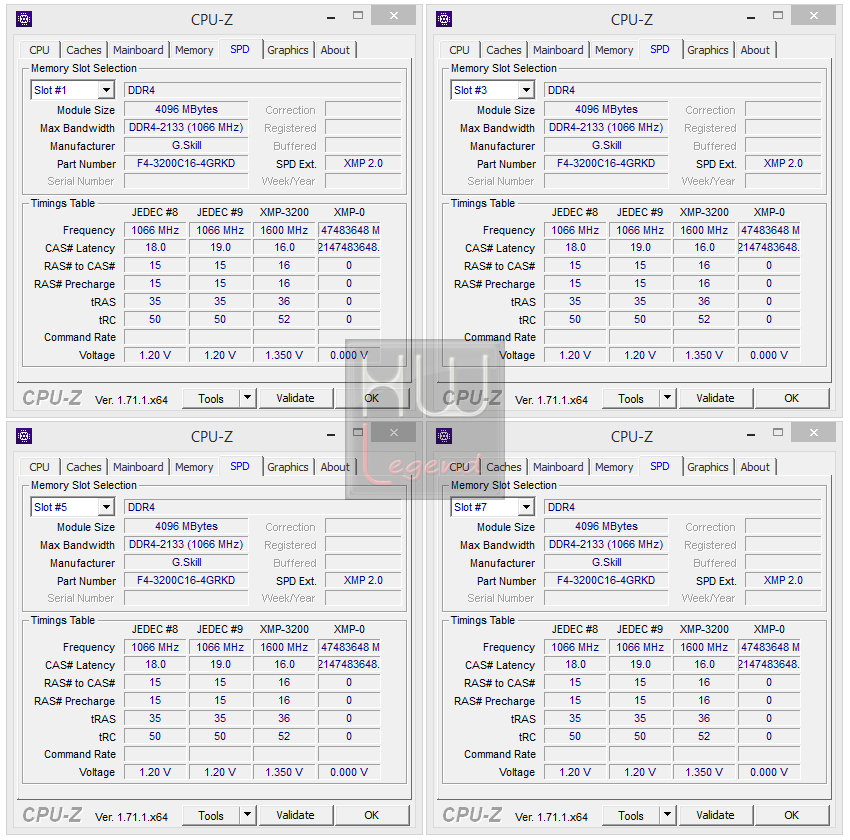850x840 pixels.
Task: Expand Tools arrow in Slot #1 window
Action: (247, 398)
